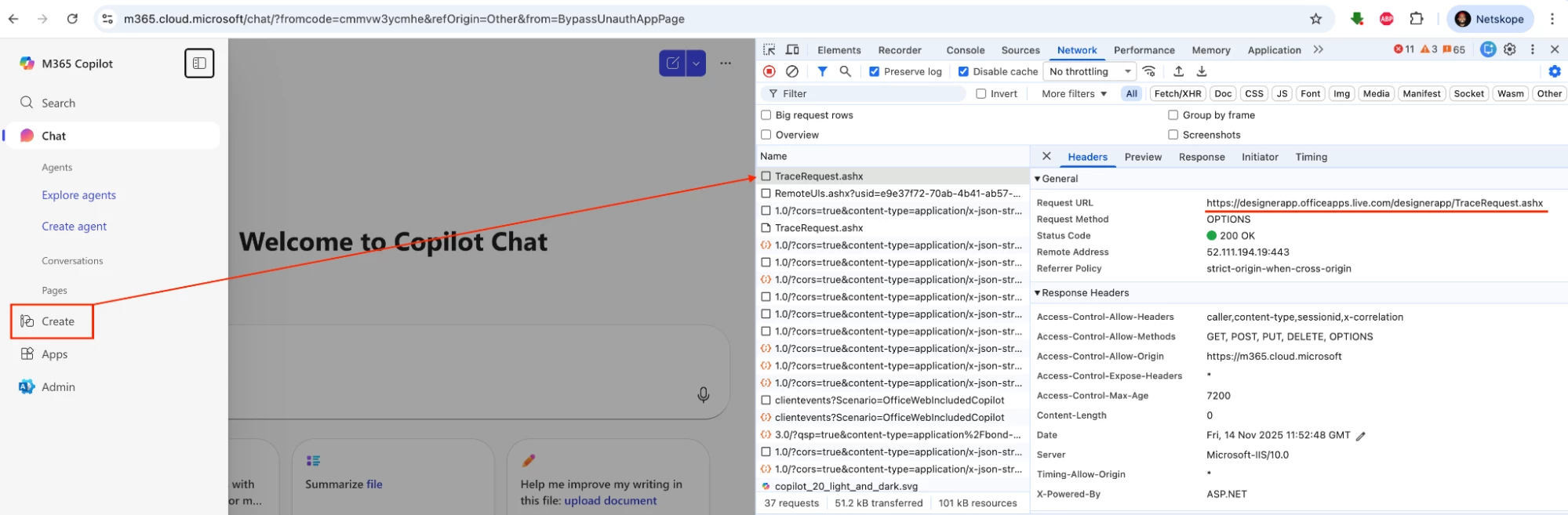
Task: Open the browser extensions puzzle icon
Action: [1417, 19]
